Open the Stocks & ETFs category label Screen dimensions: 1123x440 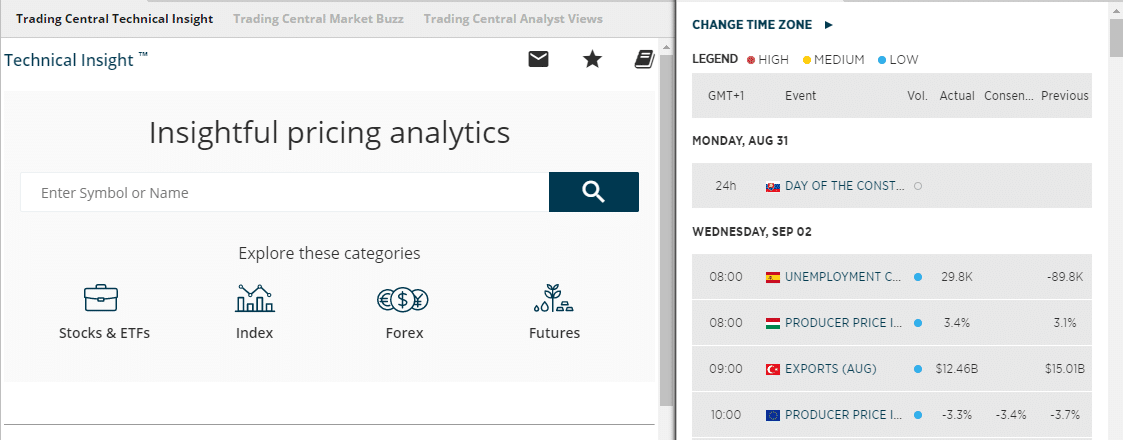pos(105,333)
